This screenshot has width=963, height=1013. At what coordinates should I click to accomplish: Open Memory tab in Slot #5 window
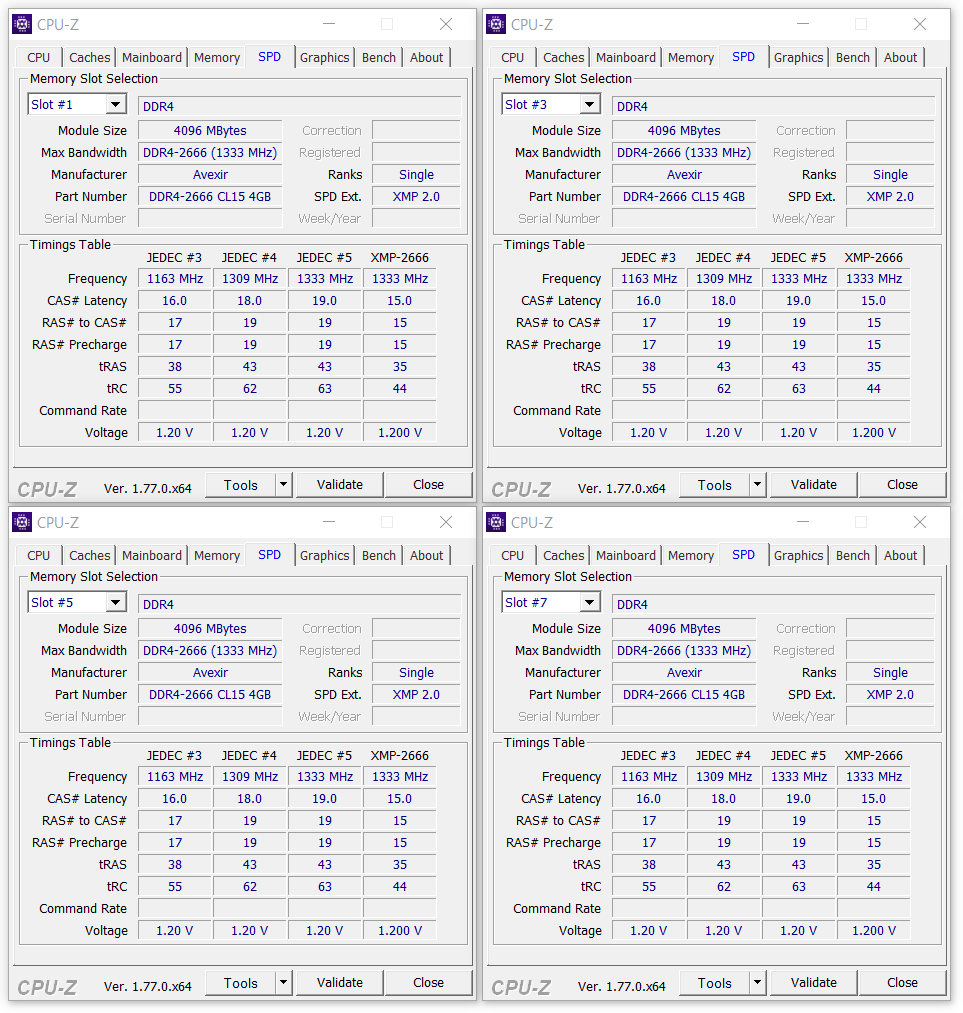pyautogui.click(x=217, y=556)
